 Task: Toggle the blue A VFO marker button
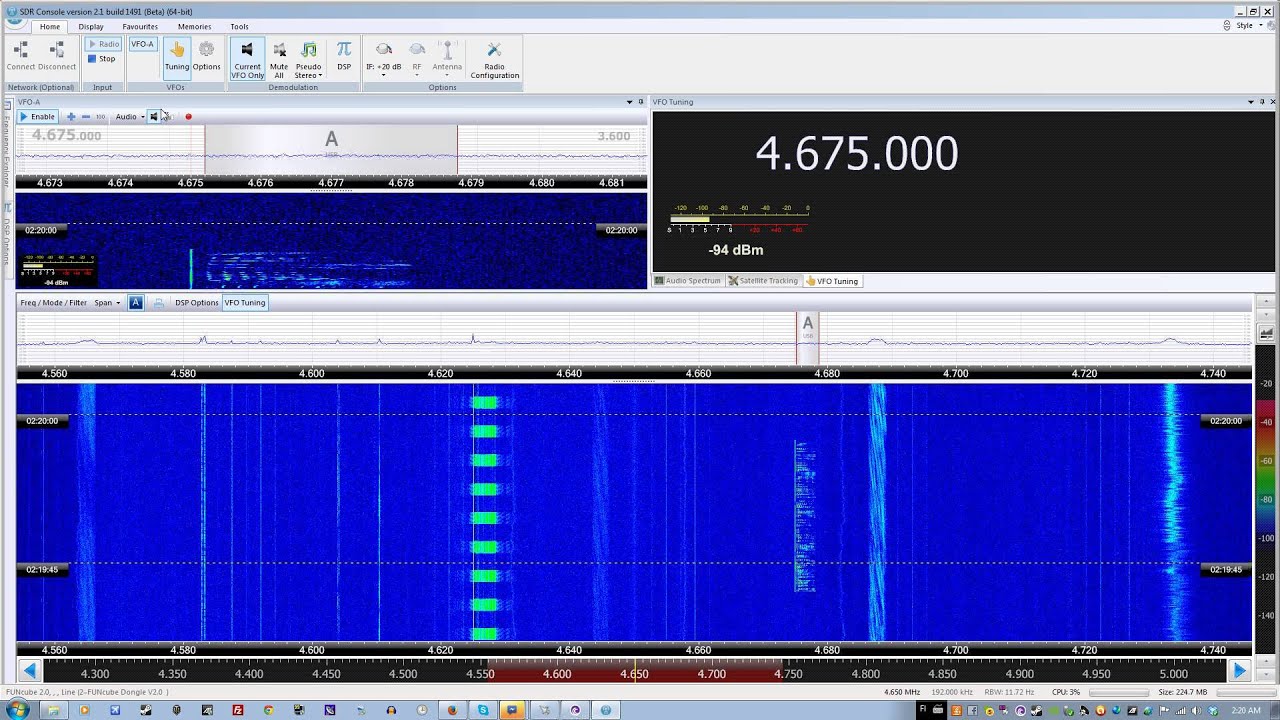pos(136,302)
